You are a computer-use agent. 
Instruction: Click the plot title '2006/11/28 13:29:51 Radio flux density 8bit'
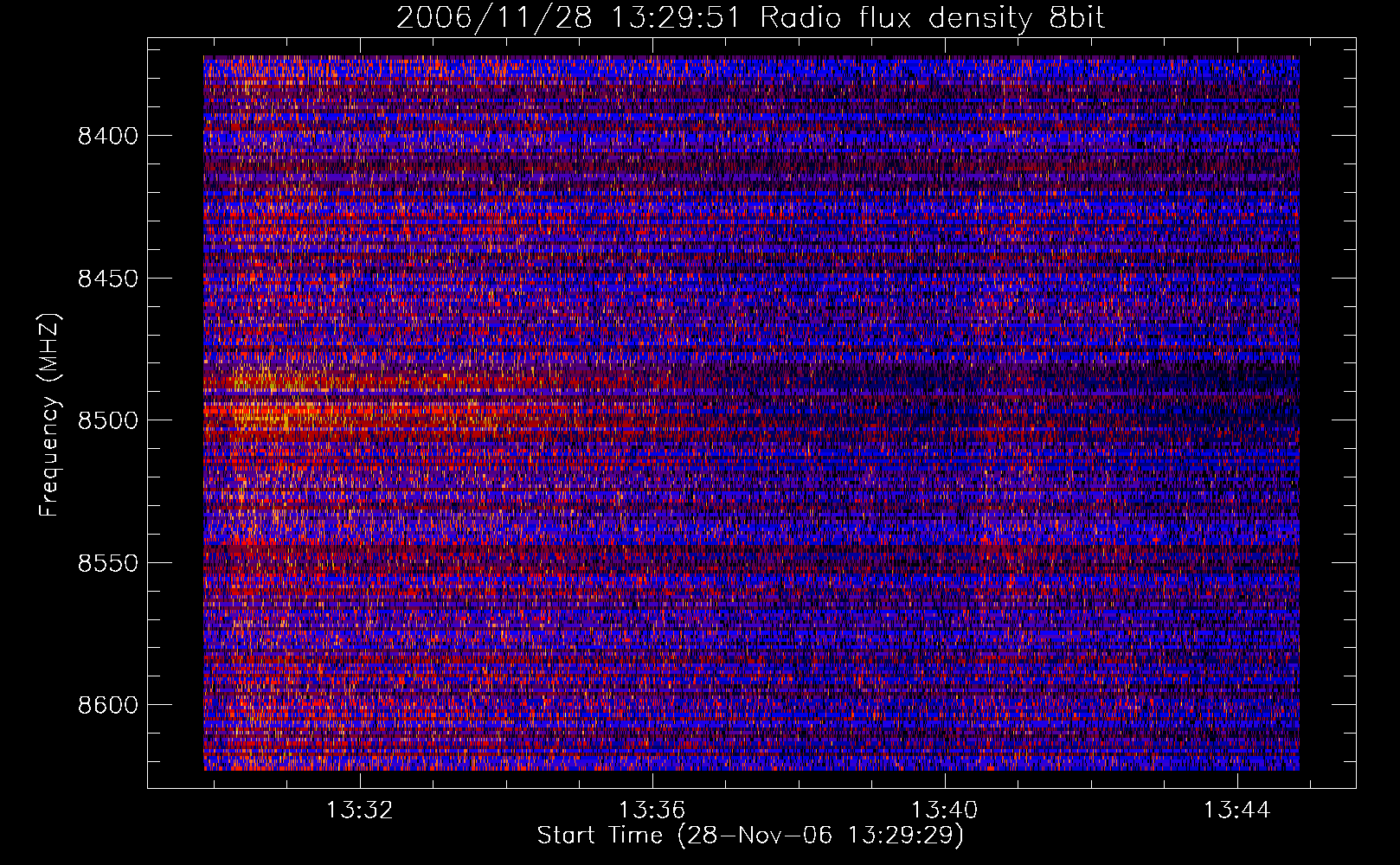pos(750,17)
